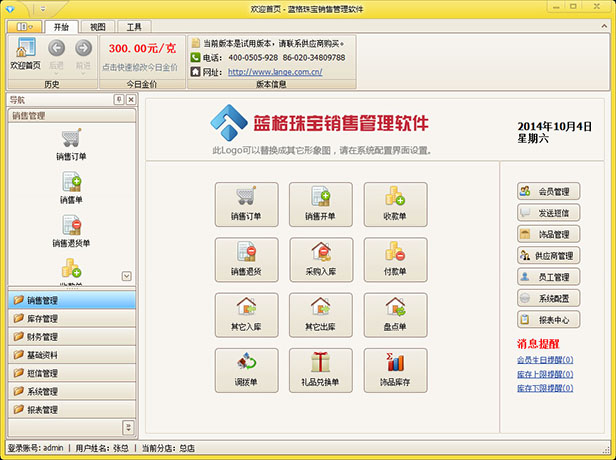Click 供应商管理 button
616x460 pixels.
(548, 256)
